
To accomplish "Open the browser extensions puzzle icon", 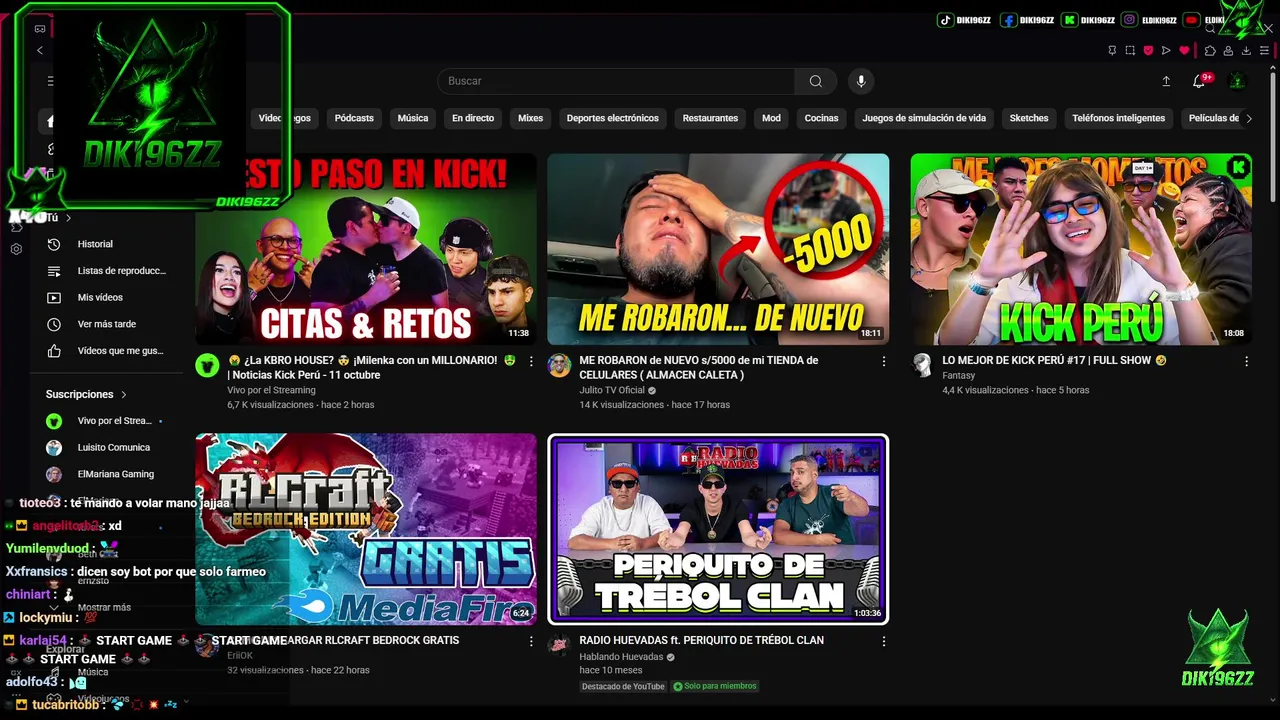I will point(1210,50).
